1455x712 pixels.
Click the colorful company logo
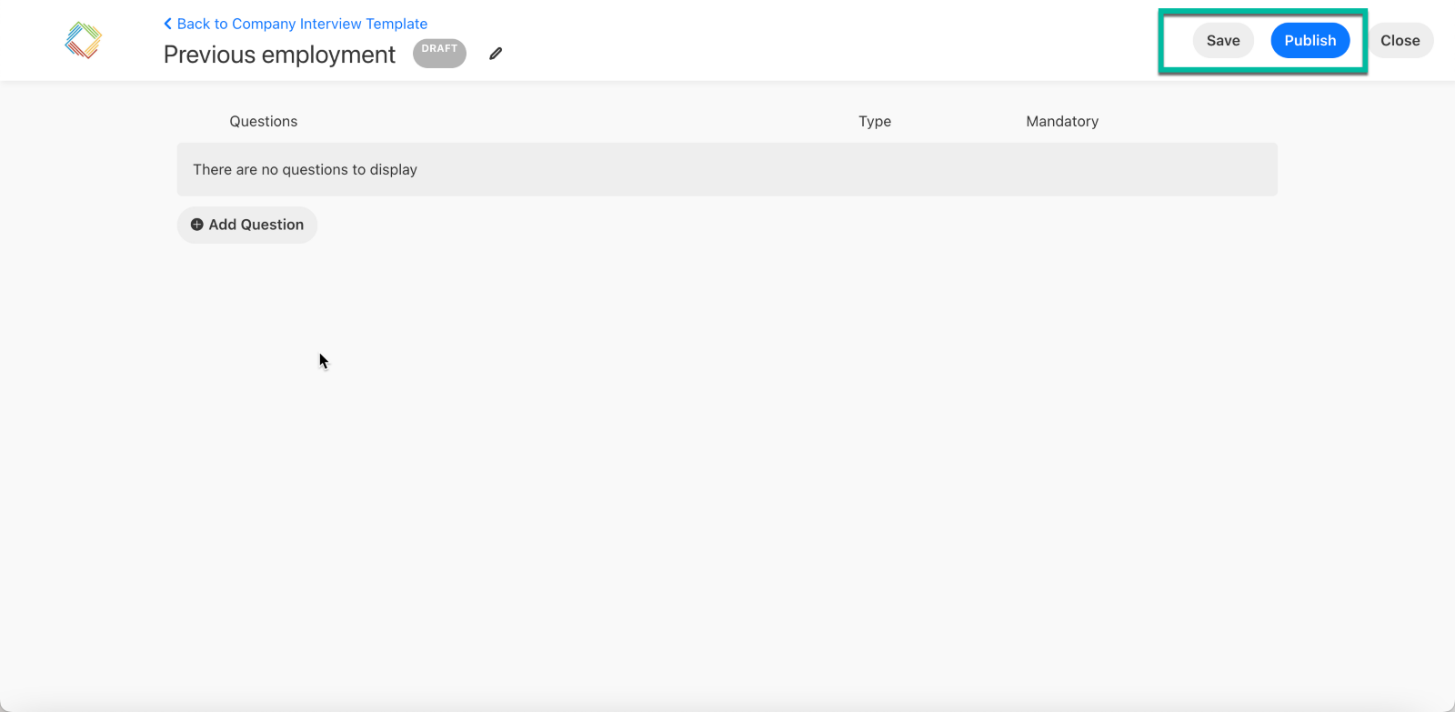(x=84, y=40)
